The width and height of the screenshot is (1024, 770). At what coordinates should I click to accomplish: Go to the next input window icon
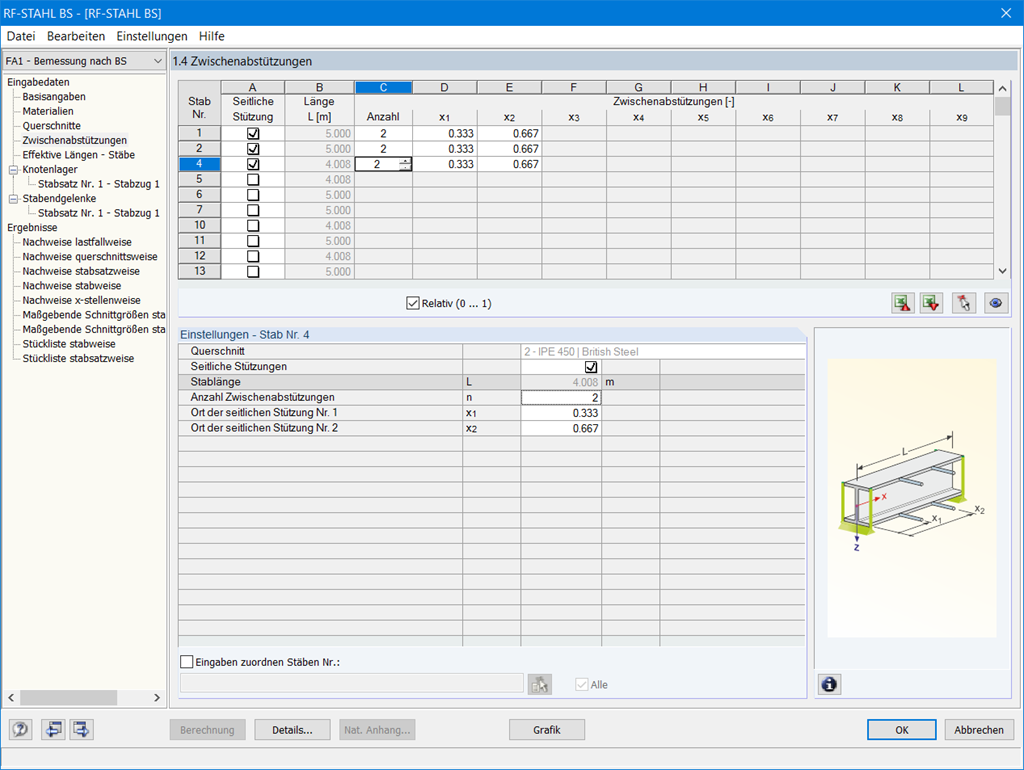pyautogui.click(x=82, y=729)
